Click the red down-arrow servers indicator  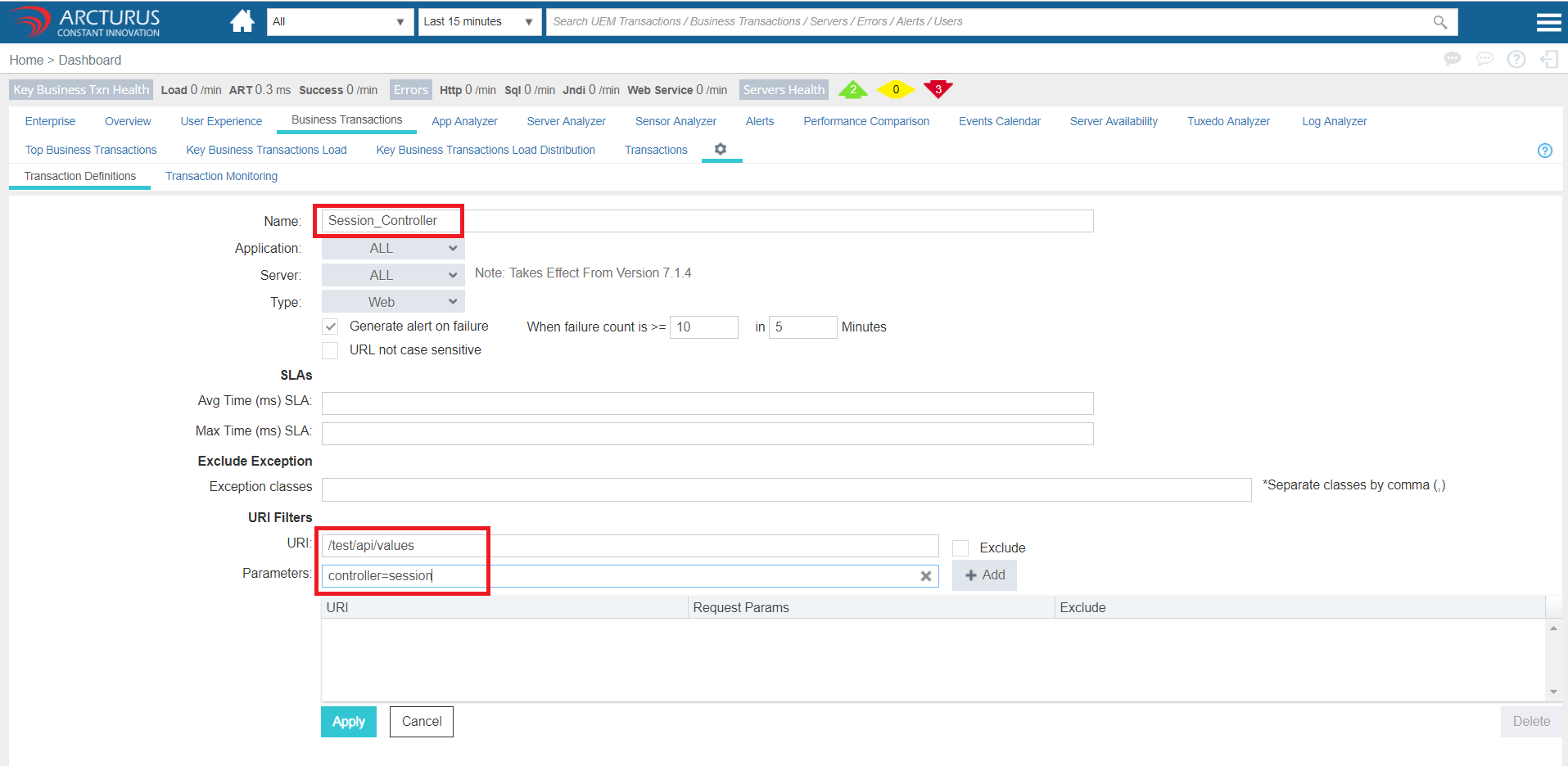coord(938,88)
